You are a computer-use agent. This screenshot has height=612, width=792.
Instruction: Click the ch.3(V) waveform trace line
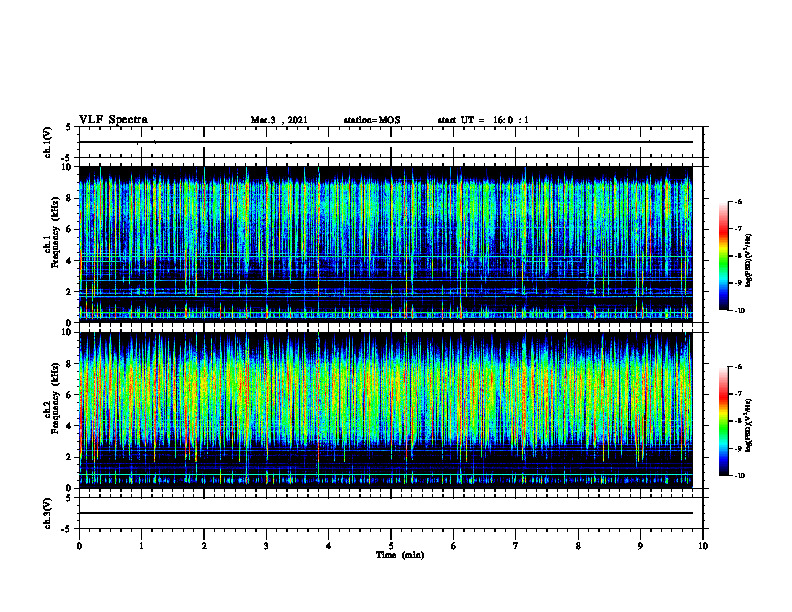point(386,513)
